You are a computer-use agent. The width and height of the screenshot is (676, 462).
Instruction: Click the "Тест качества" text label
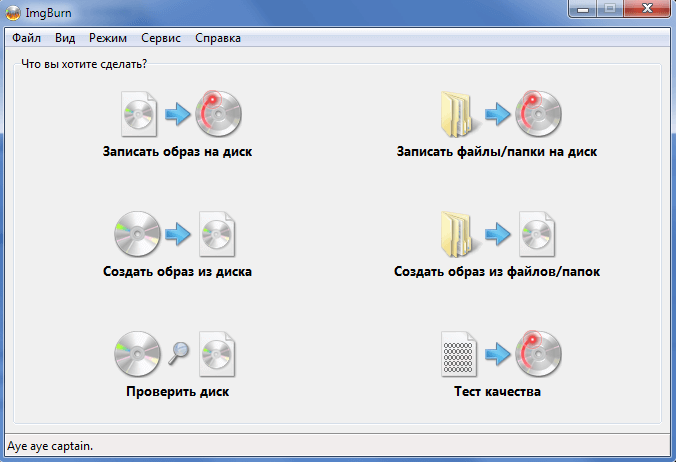[497, 392]
